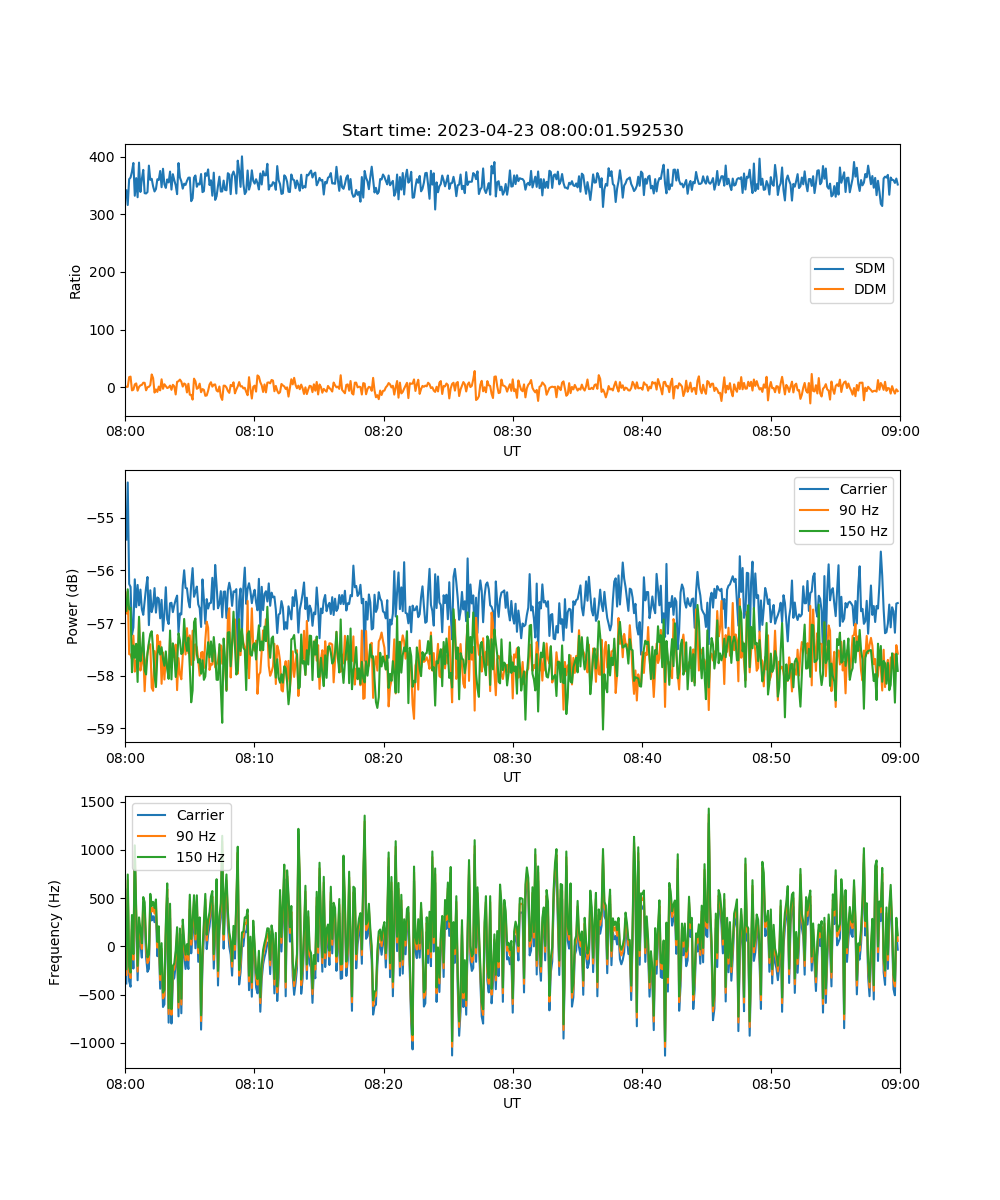The image size is (1000, 1200).
Task: Click the "Frequency (Hz)" y-axis label
Action: tap(55, 933)
